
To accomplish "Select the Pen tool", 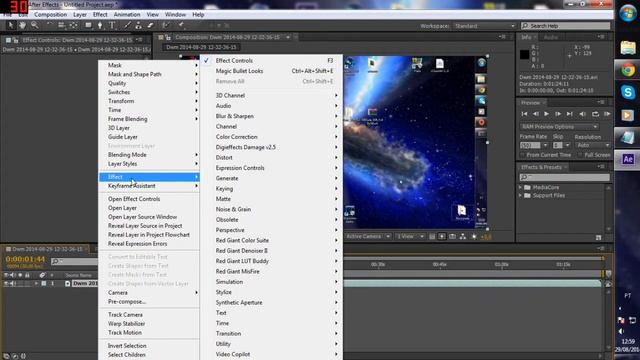I will [100, 25].
